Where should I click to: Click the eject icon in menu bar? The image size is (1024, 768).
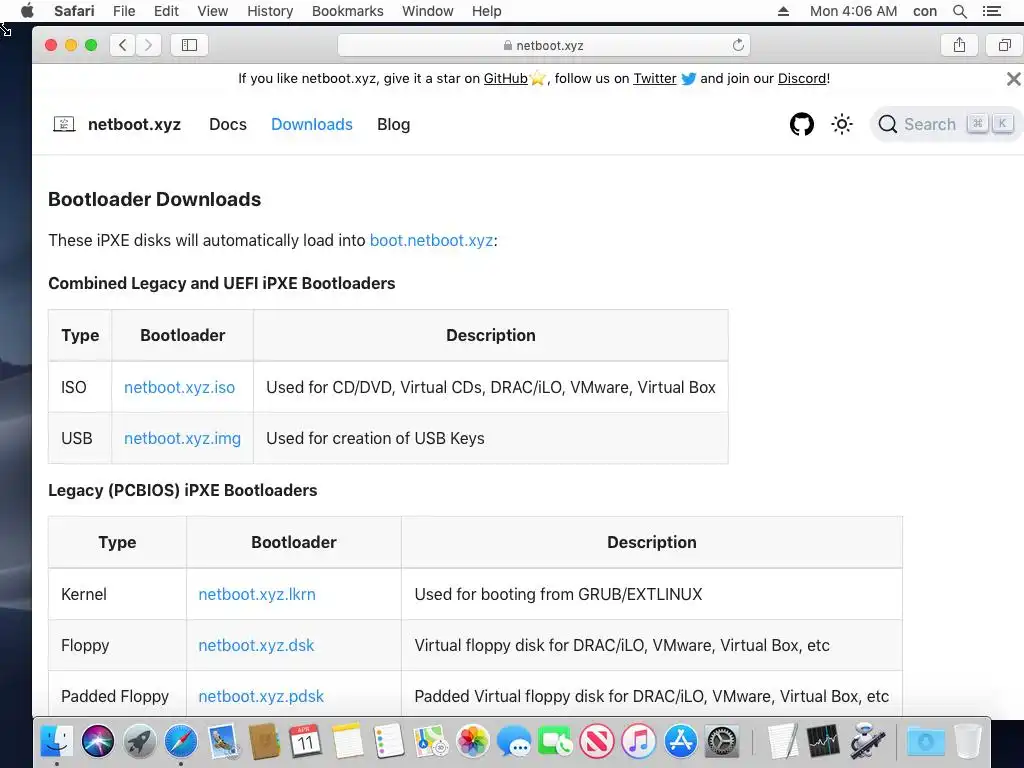(783, 11)
